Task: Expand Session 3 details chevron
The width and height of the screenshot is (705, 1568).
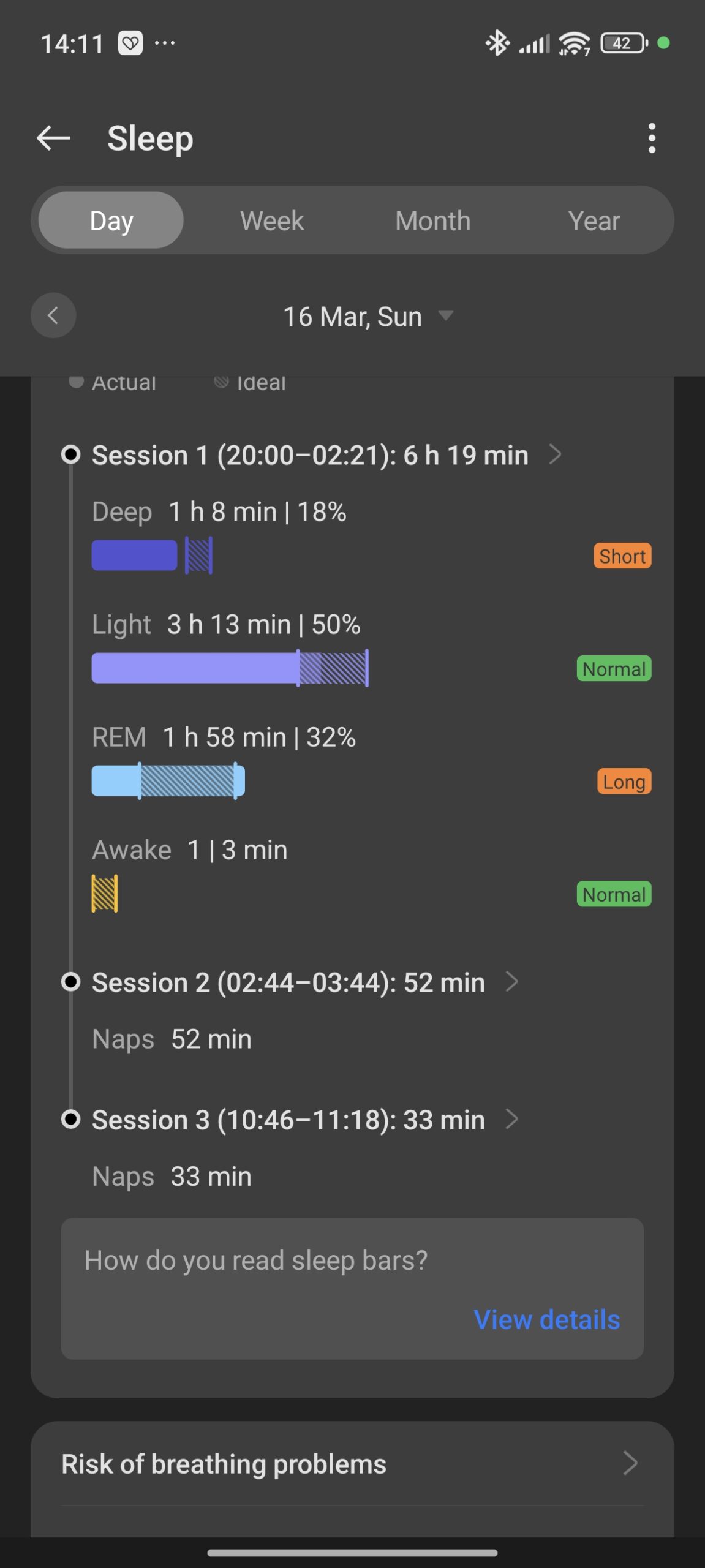Action: (x=512, y=1119)
